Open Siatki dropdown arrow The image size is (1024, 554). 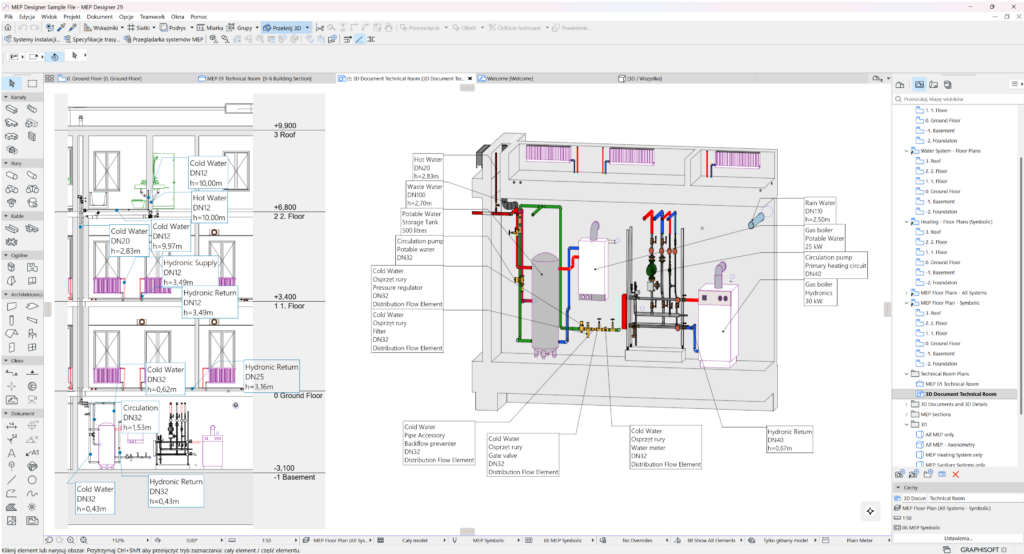coord(154,28)
